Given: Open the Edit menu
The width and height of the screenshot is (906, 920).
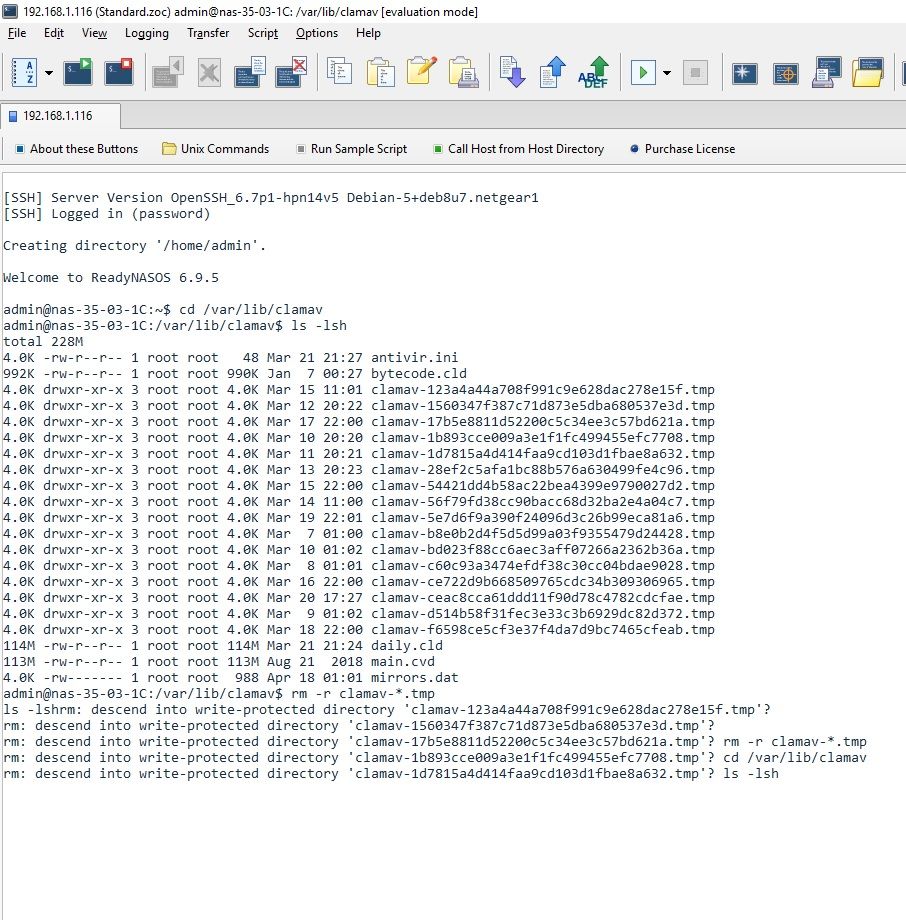Looking at the screenshot, I should click(x=53, y=33).
